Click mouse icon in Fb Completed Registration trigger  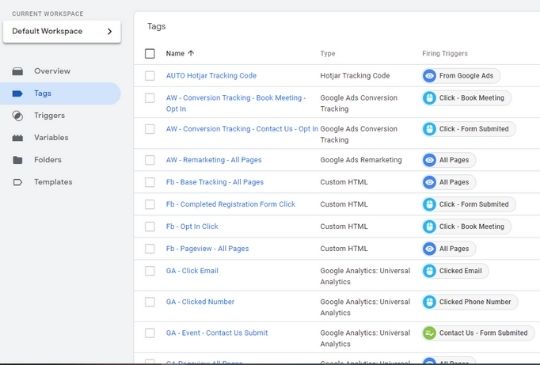point(429,205)
